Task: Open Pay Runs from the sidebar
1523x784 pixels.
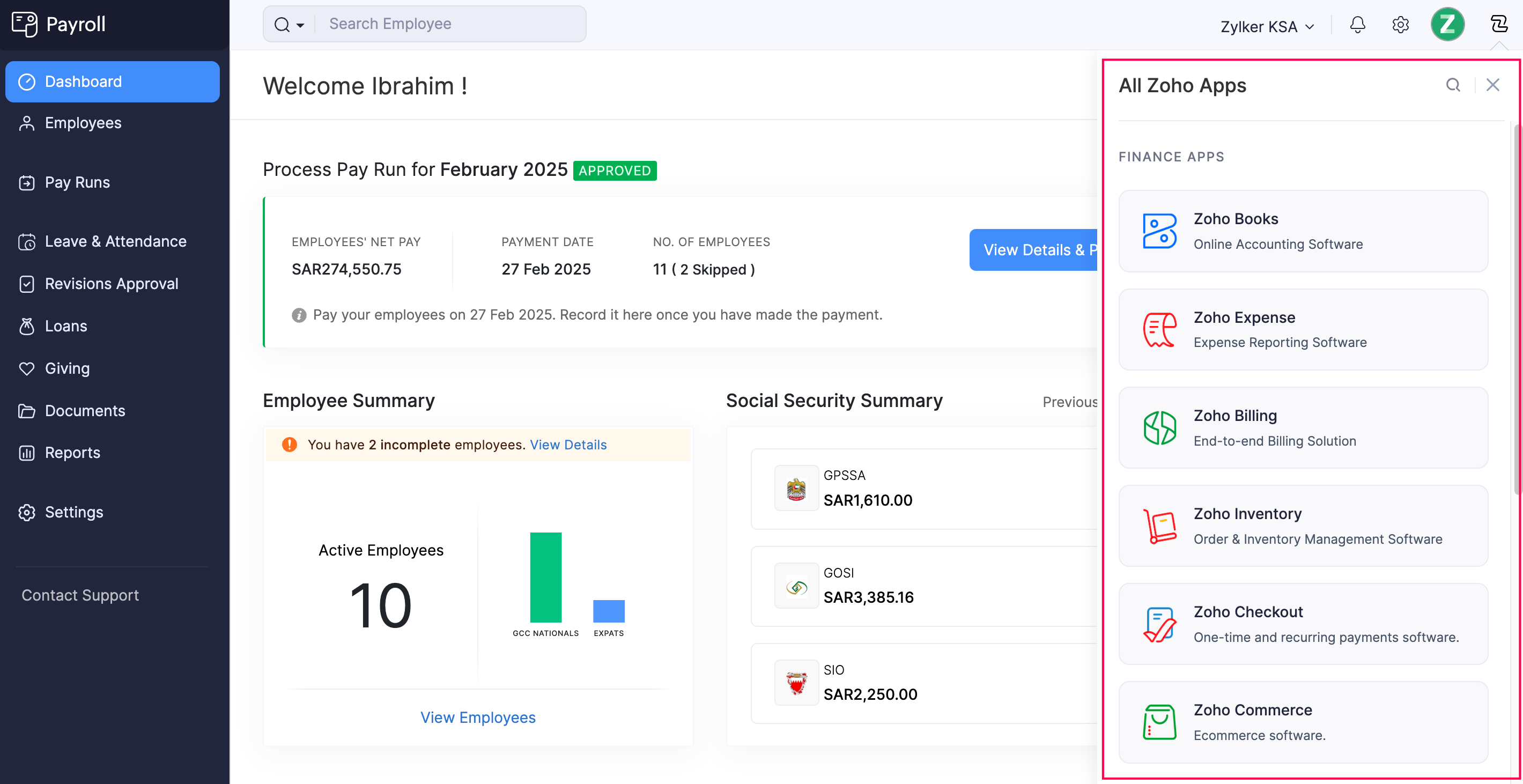Action: 77,182
